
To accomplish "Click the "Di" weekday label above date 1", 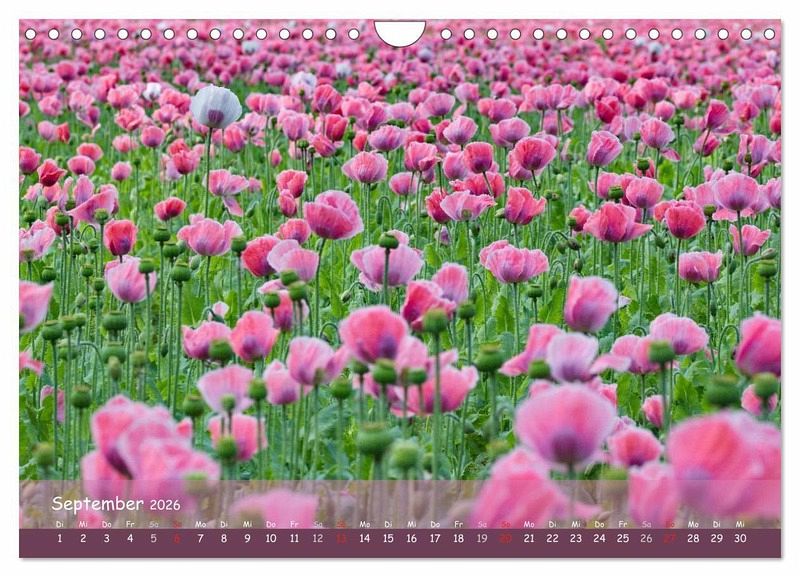I will pos(60,524).
